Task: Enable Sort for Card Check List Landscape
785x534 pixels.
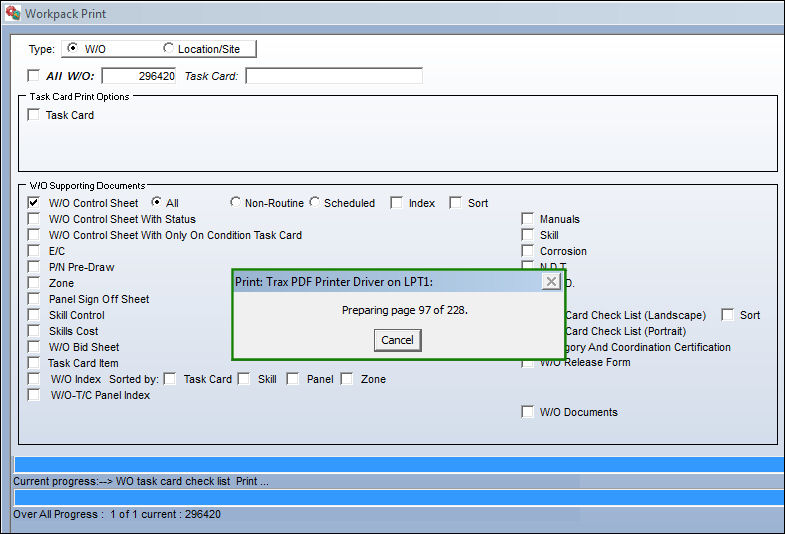Action: (x=727, y=315)
